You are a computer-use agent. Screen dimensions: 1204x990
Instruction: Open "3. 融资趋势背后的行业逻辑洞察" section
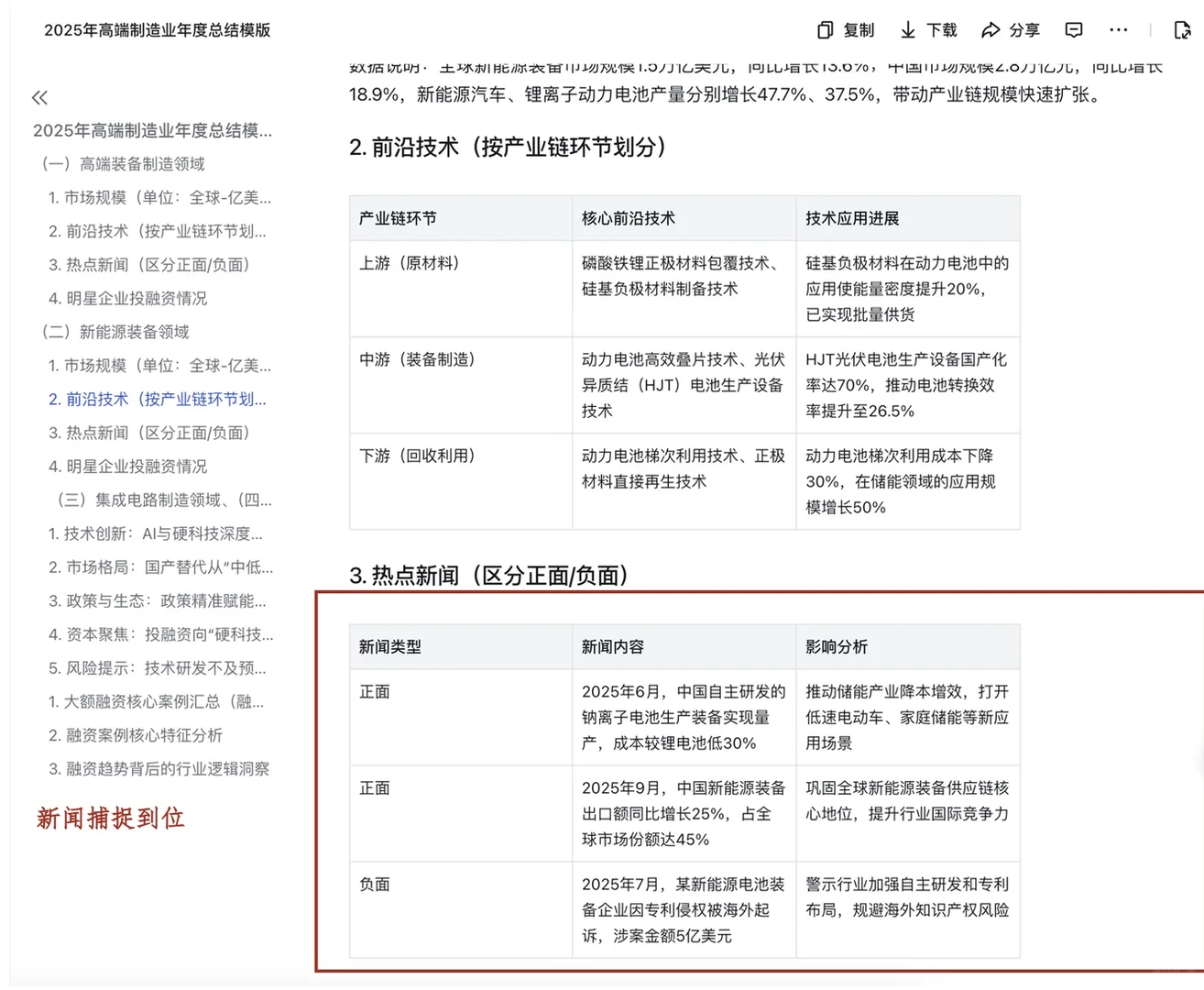(x=160, y=769)
